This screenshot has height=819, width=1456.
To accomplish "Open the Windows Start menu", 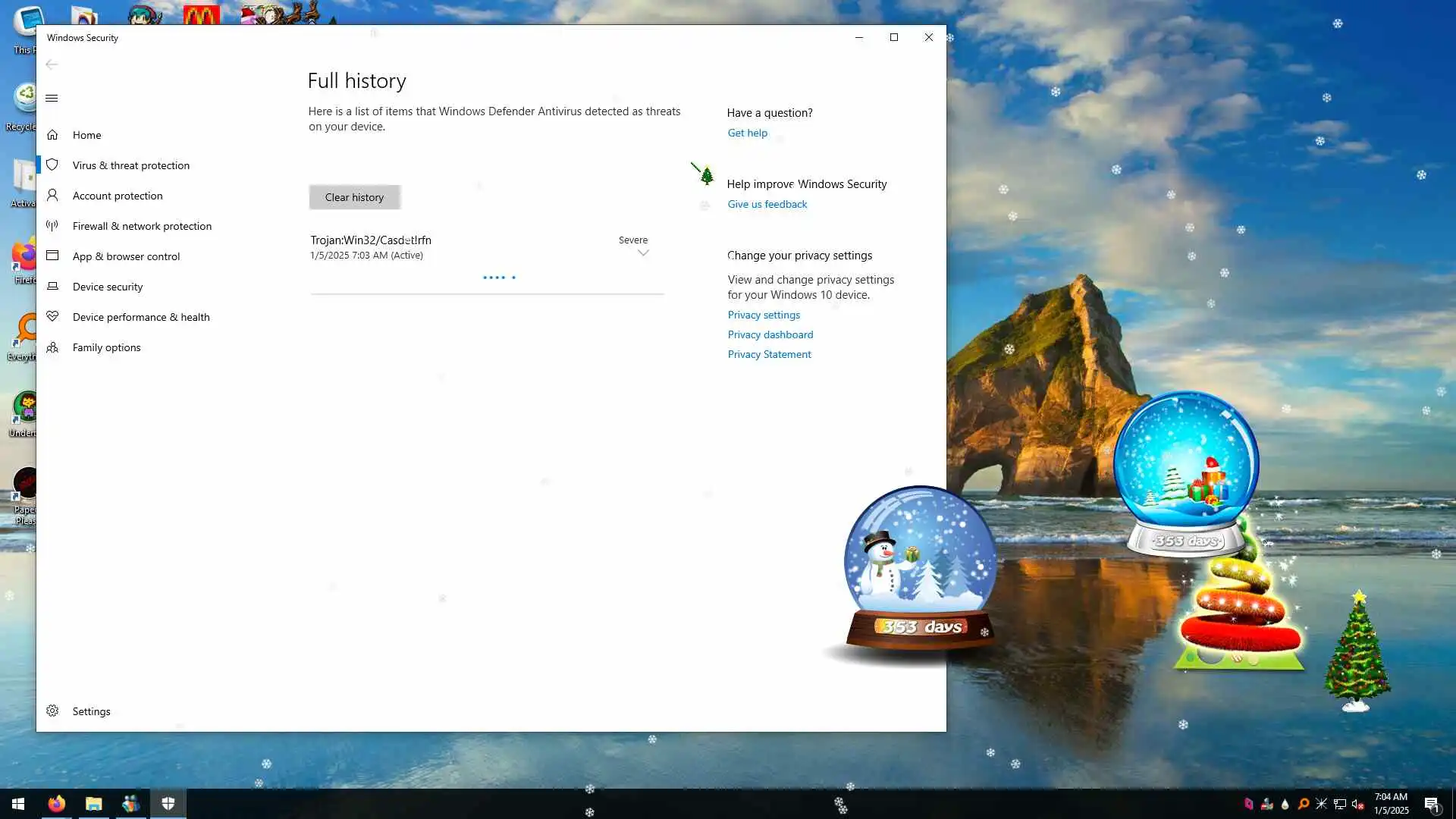I will [18, 804].
